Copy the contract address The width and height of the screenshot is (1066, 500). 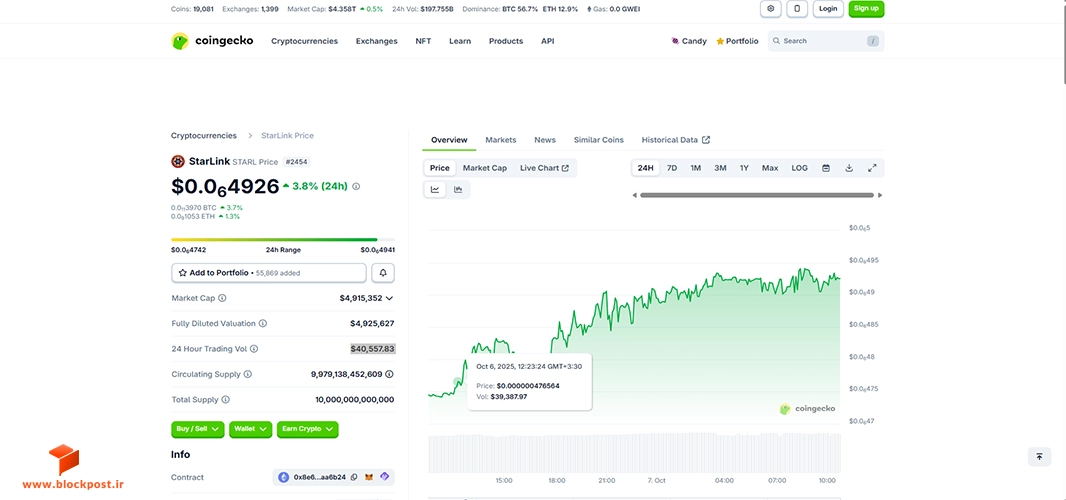pyautogui.click(x=354, y=478)
